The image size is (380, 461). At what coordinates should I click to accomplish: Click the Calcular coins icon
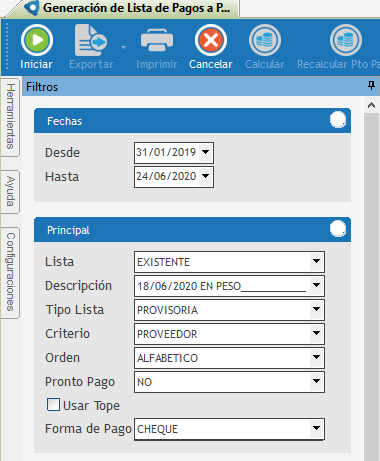265,40
